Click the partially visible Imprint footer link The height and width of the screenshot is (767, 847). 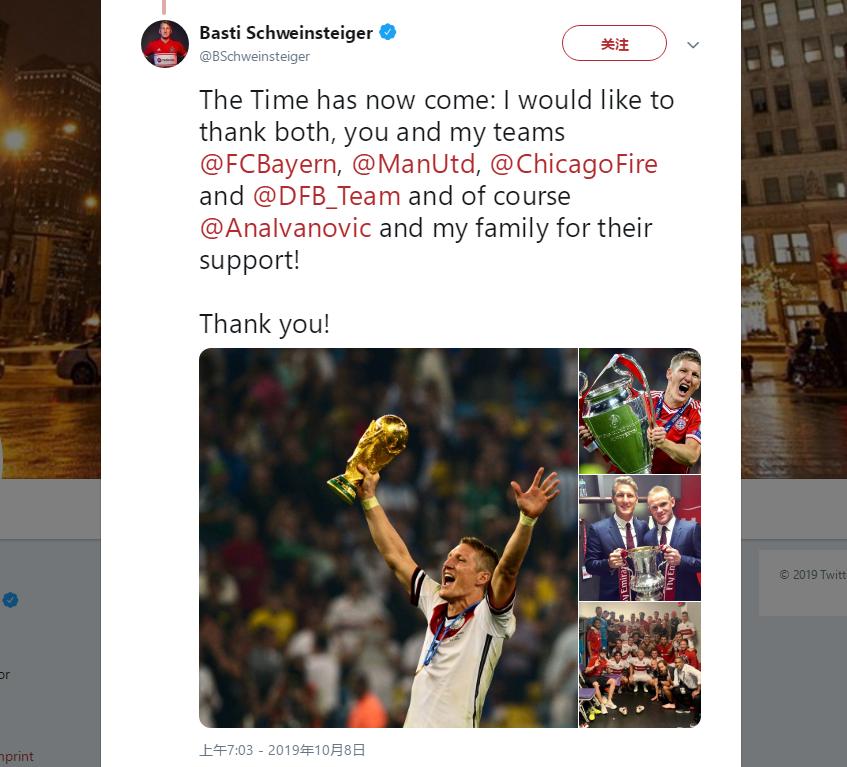(x=17, y=757)
